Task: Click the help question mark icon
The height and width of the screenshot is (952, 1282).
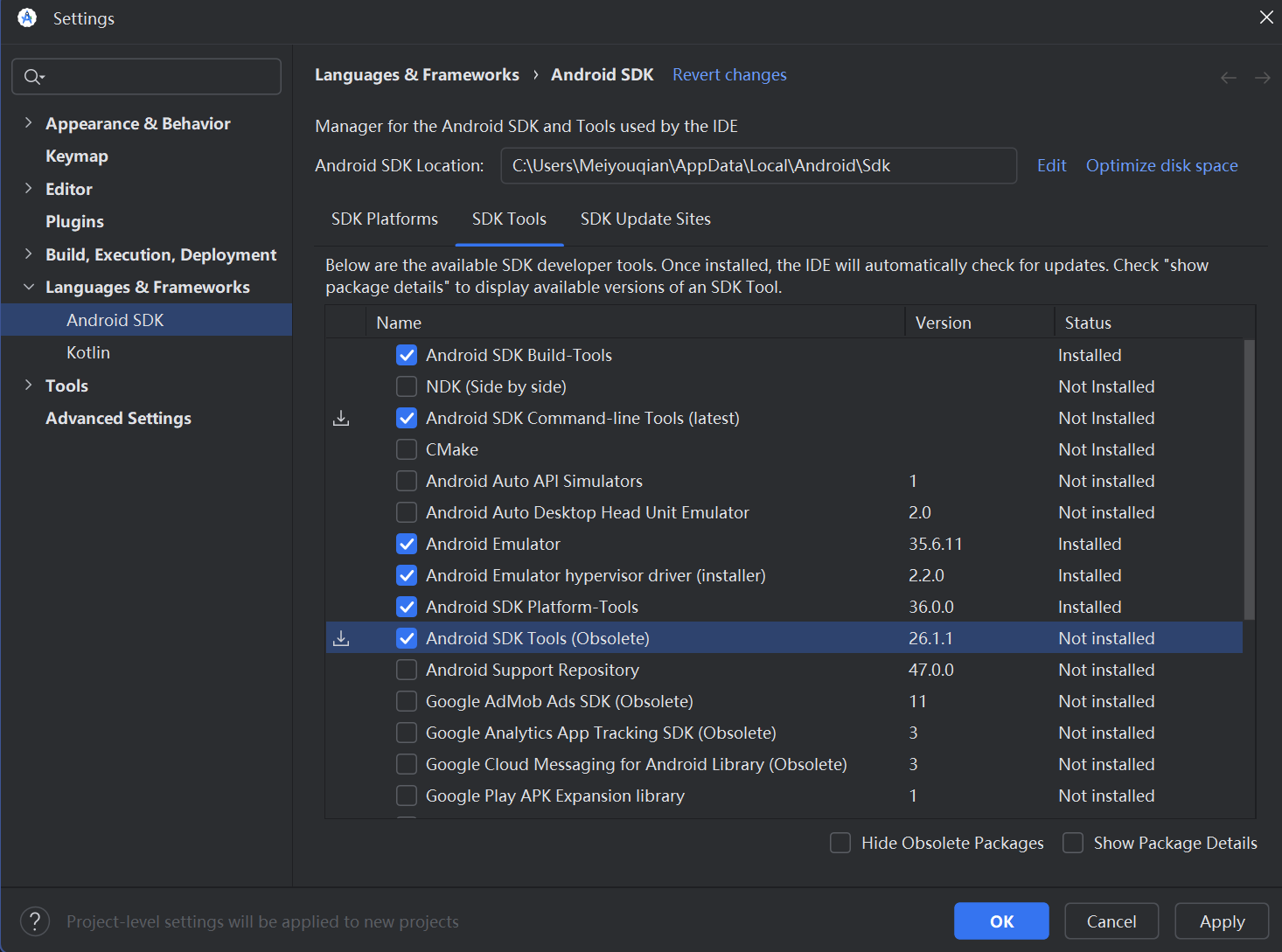Action: pos(35,921)
